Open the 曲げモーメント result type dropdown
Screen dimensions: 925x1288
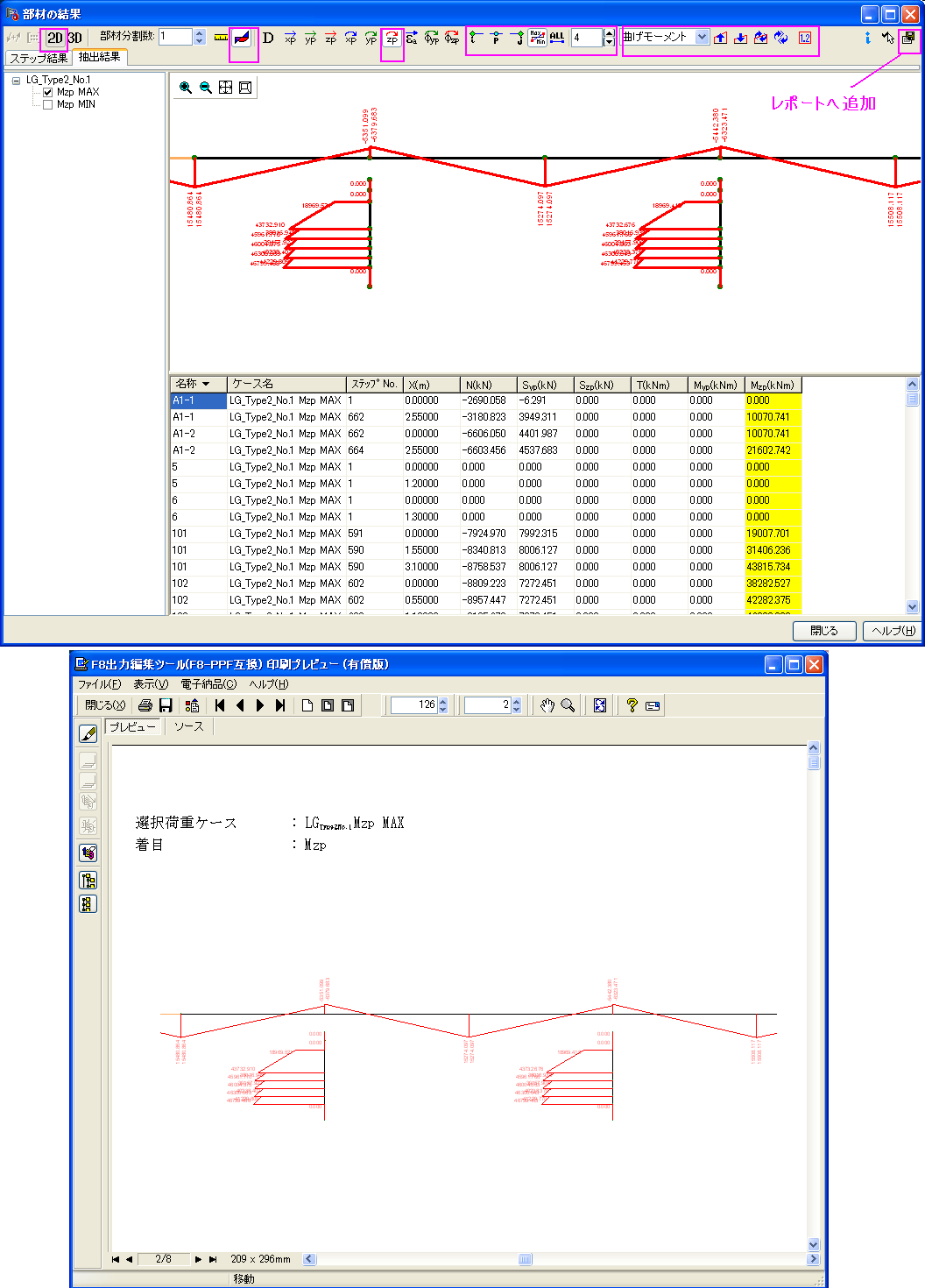(702, 37)
